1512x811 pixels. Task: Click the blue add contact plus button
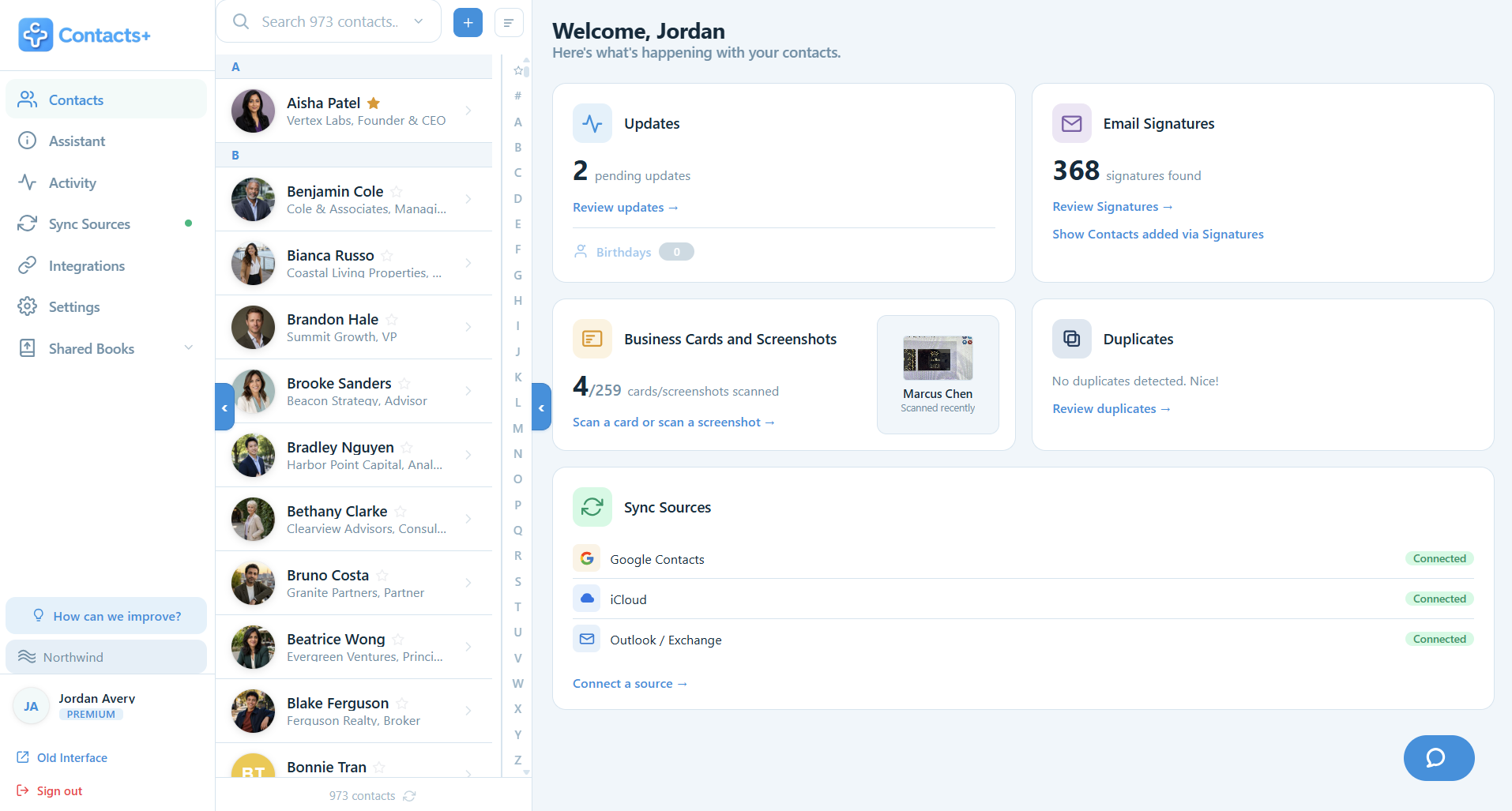tap(468, 23)
